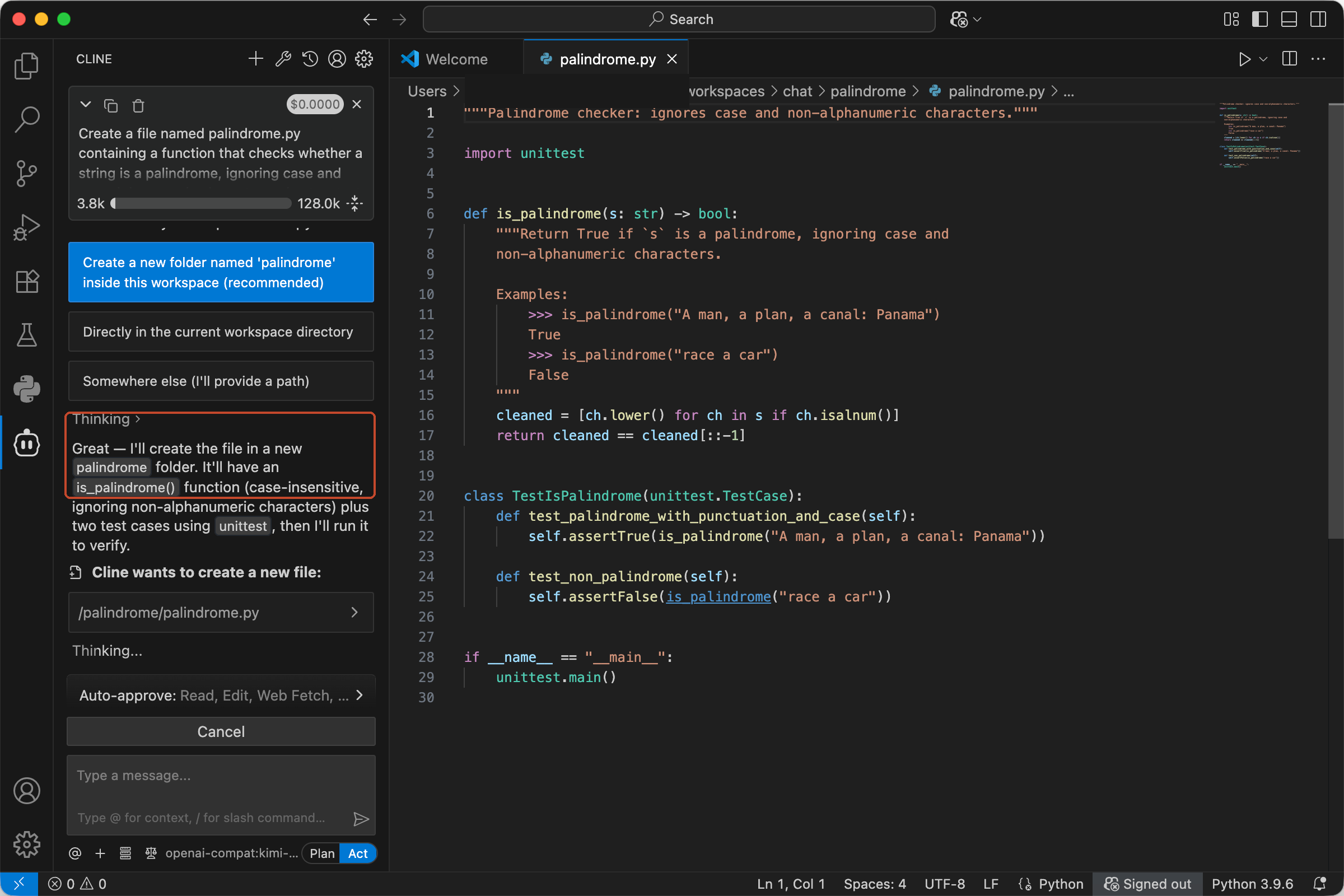Open Cline rules scale icon near model name
Screen dimensions: 1344x896
(x=151, y=853)
